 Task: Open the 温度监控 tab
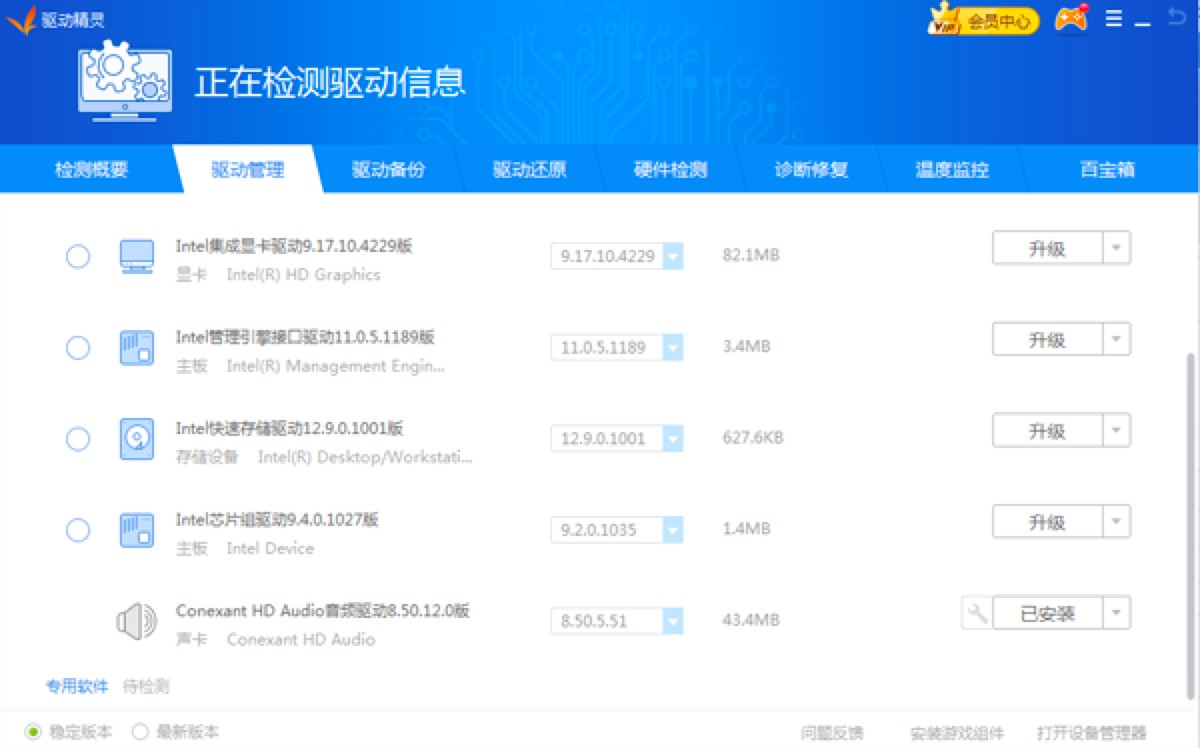tap(952, 169)
